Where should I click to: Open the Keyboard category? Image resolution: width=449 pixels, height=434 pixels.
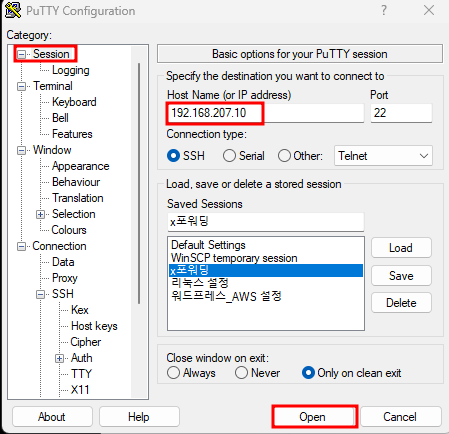click(74, 102)
